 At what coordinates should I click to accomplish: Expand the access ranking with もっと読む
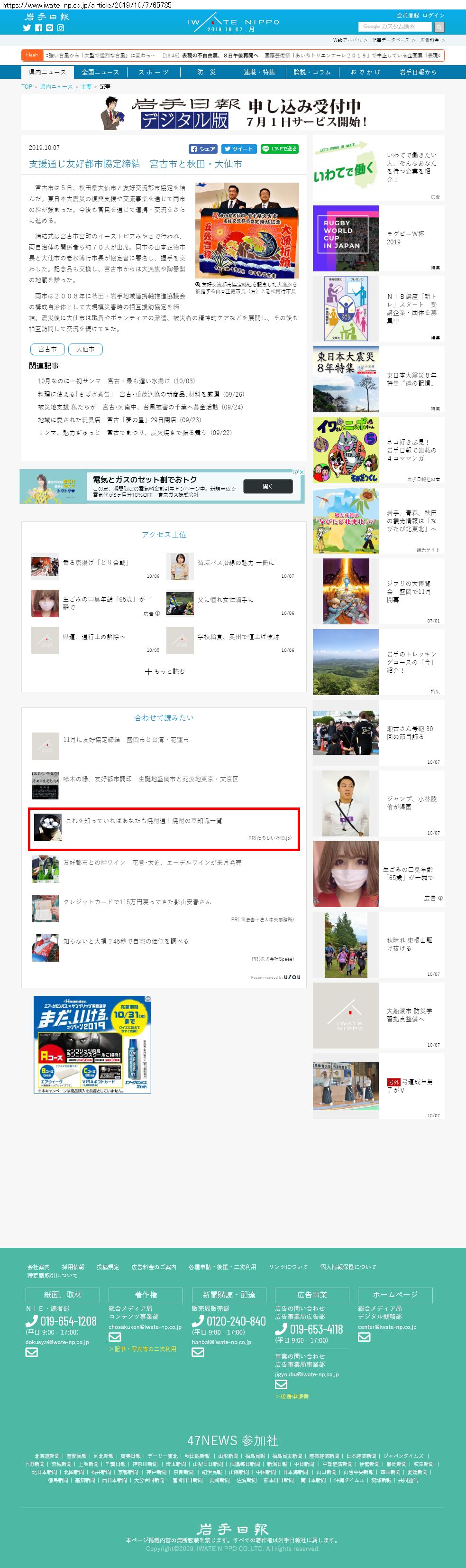[164, 671]
